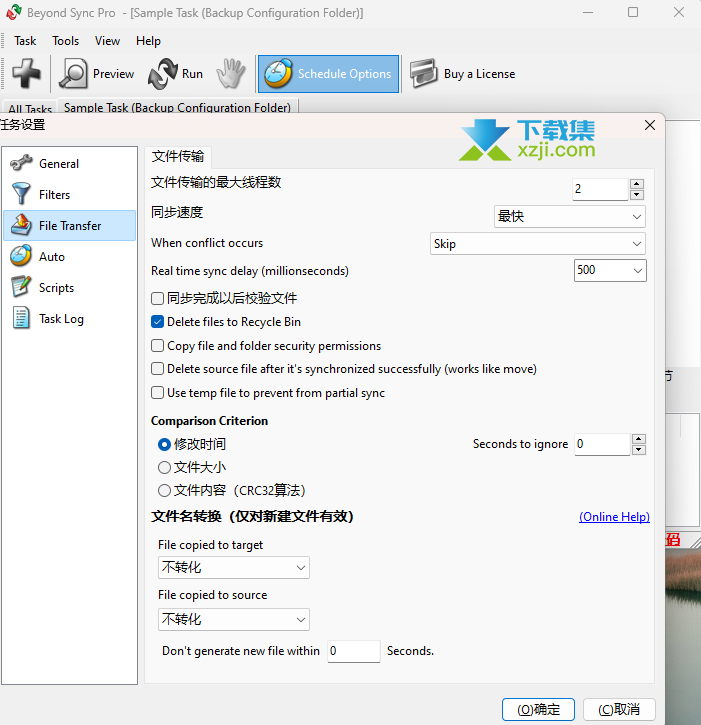
Task: Open the View menu
Action: point(107,41)
